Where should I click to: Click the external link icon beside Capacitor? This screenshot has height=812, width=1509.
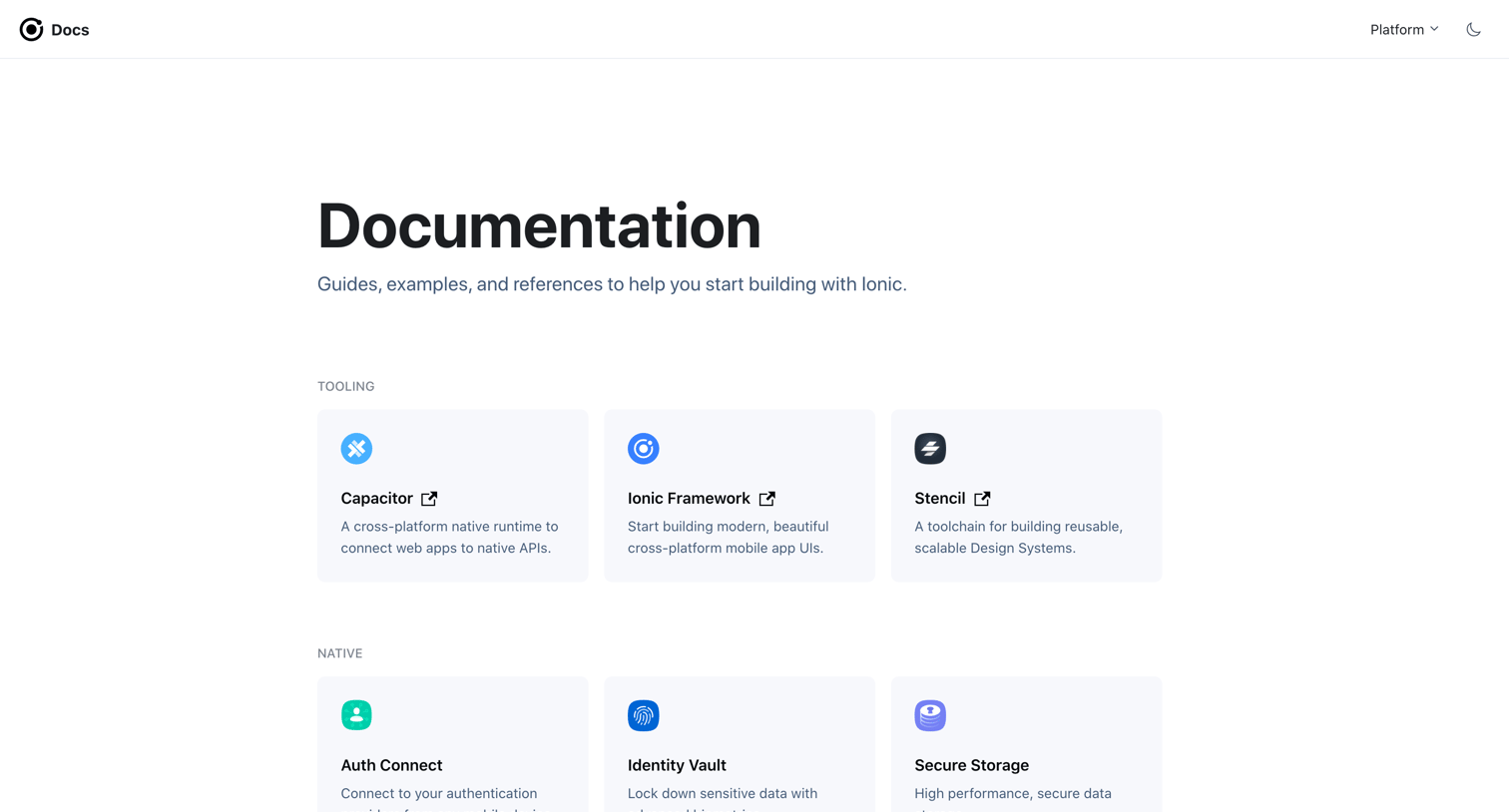click(429, 499)
